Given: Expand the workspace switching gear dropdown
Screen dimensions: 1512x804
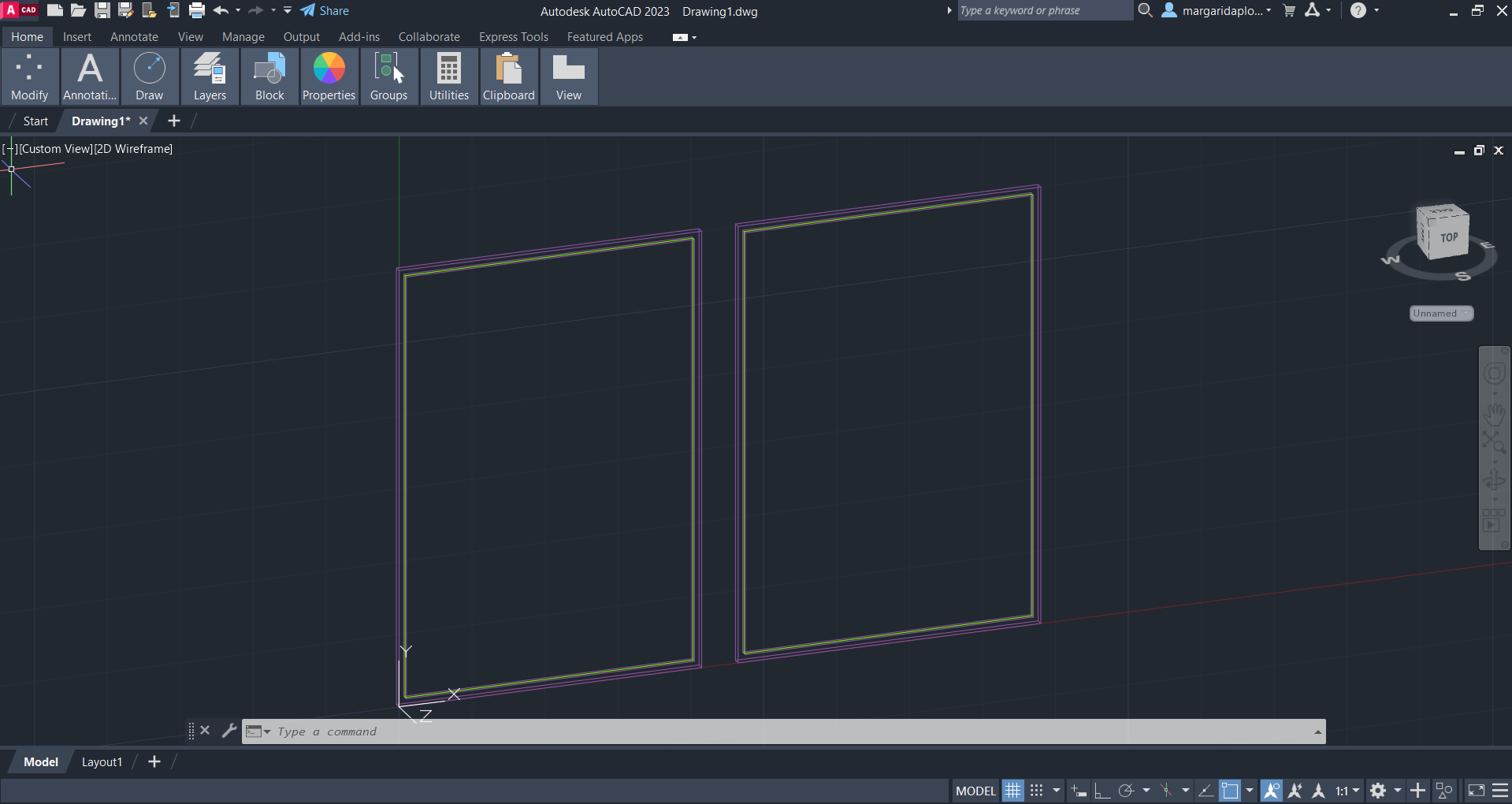Looking at the screenshot, I should 1397,791.
